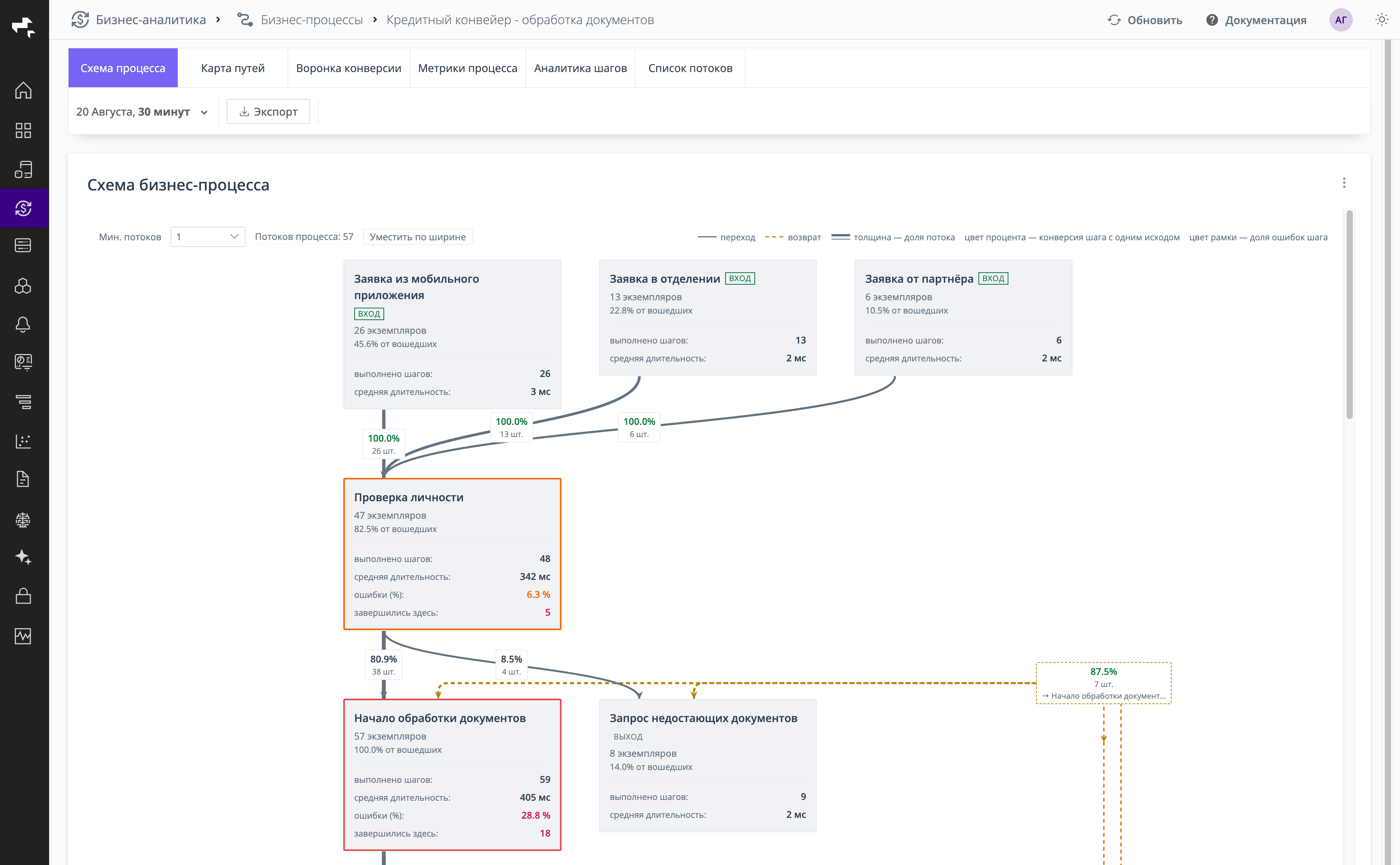Click the 100.0% 26 шт. transition label
This screenshot has width=1400, height=865.
[383, 444]
